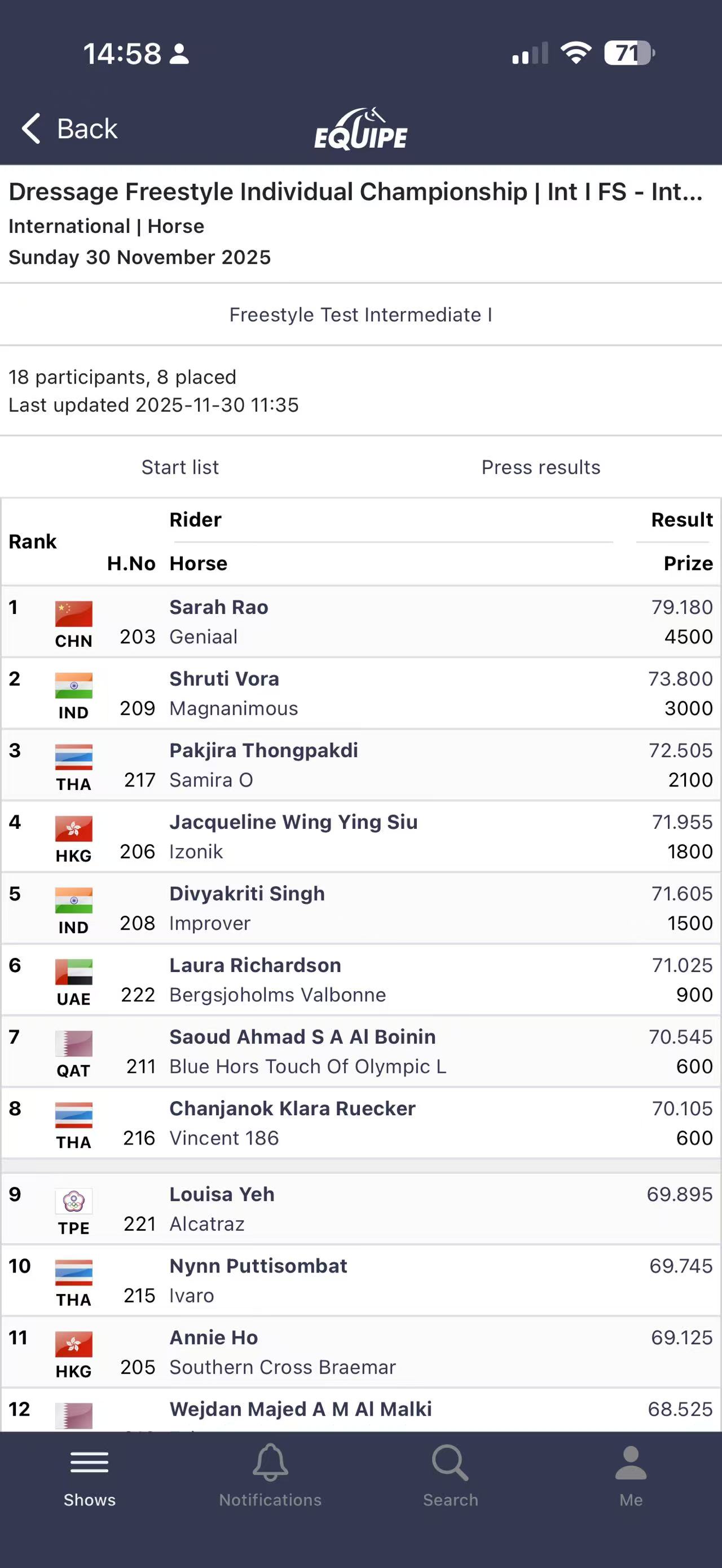This screenshot has width=722, height=1568.
Task: Tap the Qatar flag for Saoud Ahmad
Action: [74, 1043]
